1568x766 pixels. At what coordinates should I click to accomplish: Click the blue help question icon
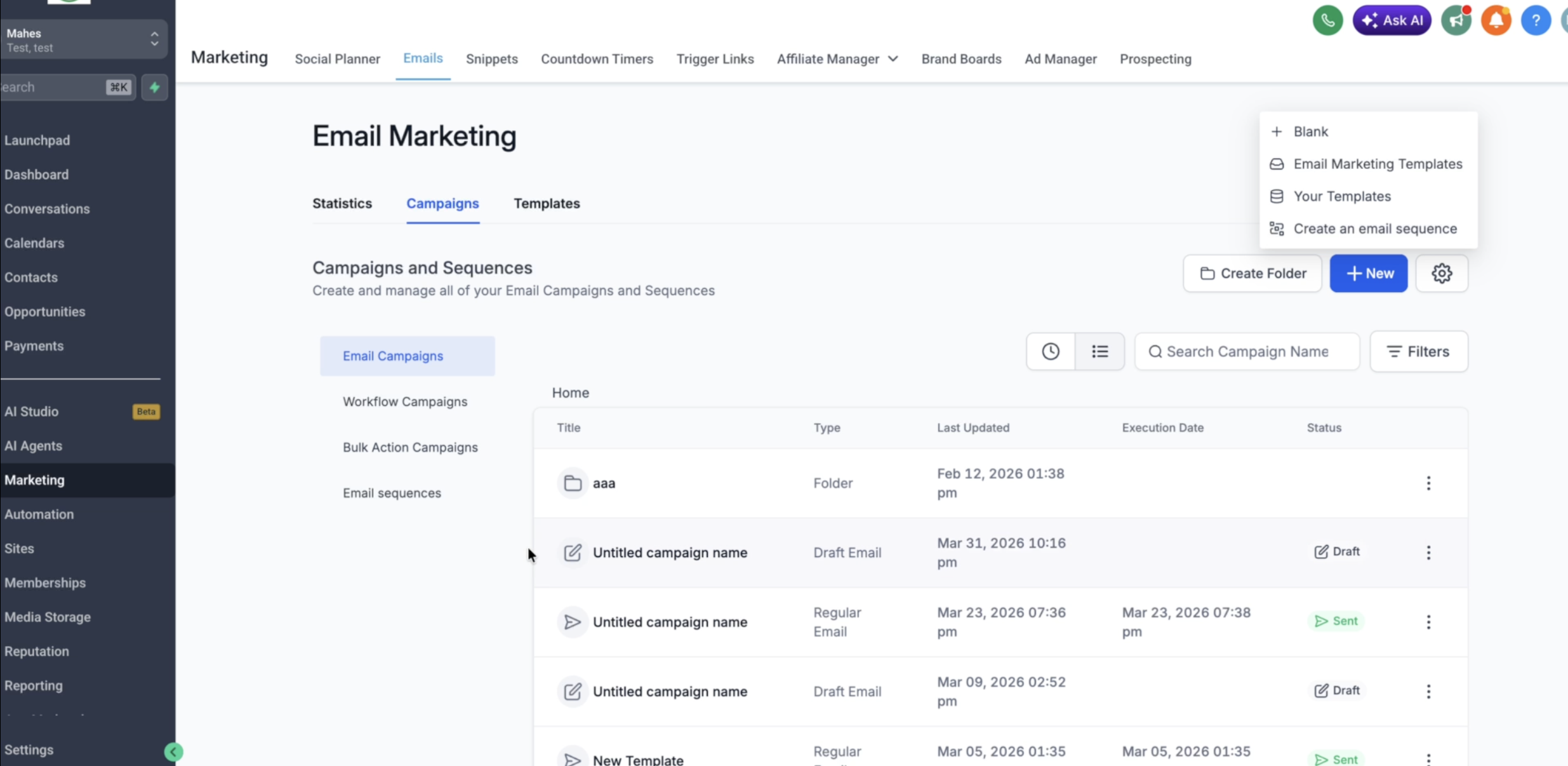point(1536,20)
